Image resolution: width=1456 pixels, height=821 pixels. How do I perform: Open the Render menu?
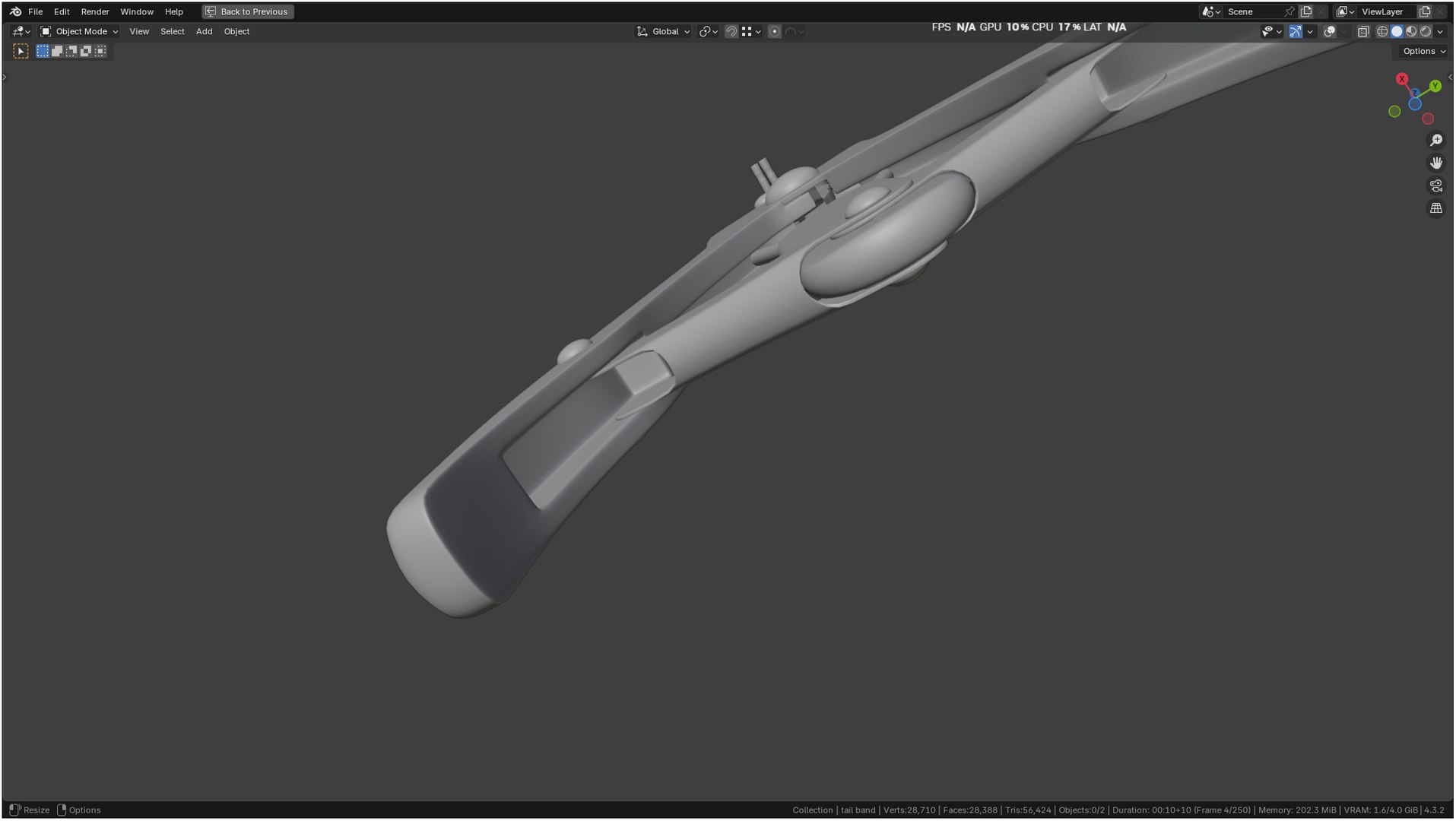(95, 11)
